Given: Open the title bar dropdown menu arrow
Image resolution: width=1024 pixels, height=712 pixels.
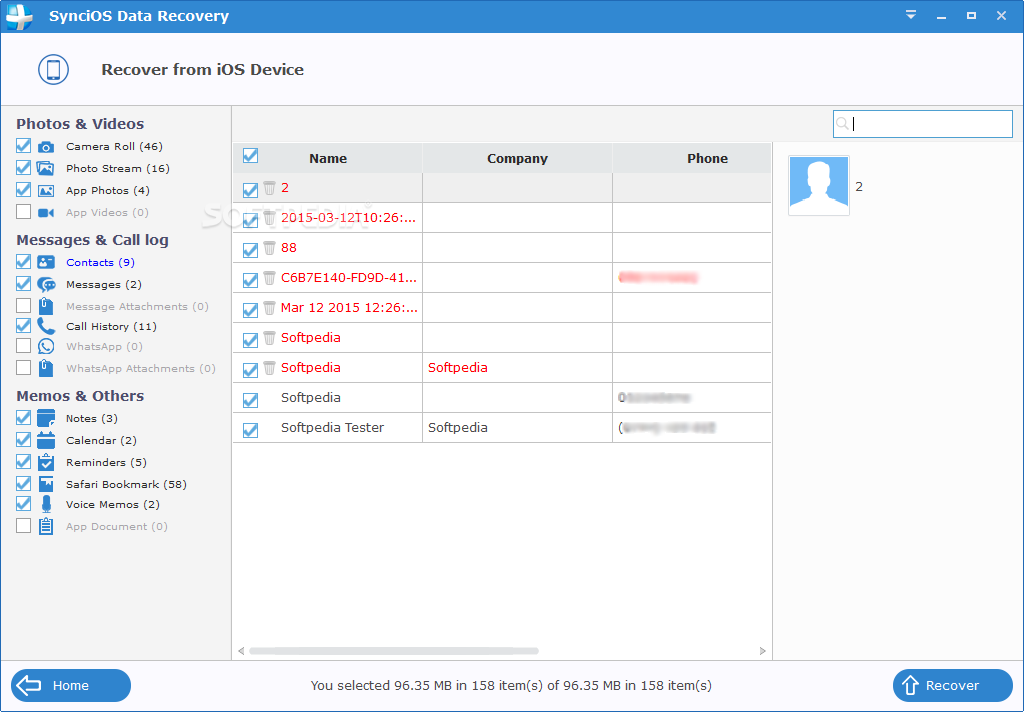Looking at the screenshot, I should 911,15.
